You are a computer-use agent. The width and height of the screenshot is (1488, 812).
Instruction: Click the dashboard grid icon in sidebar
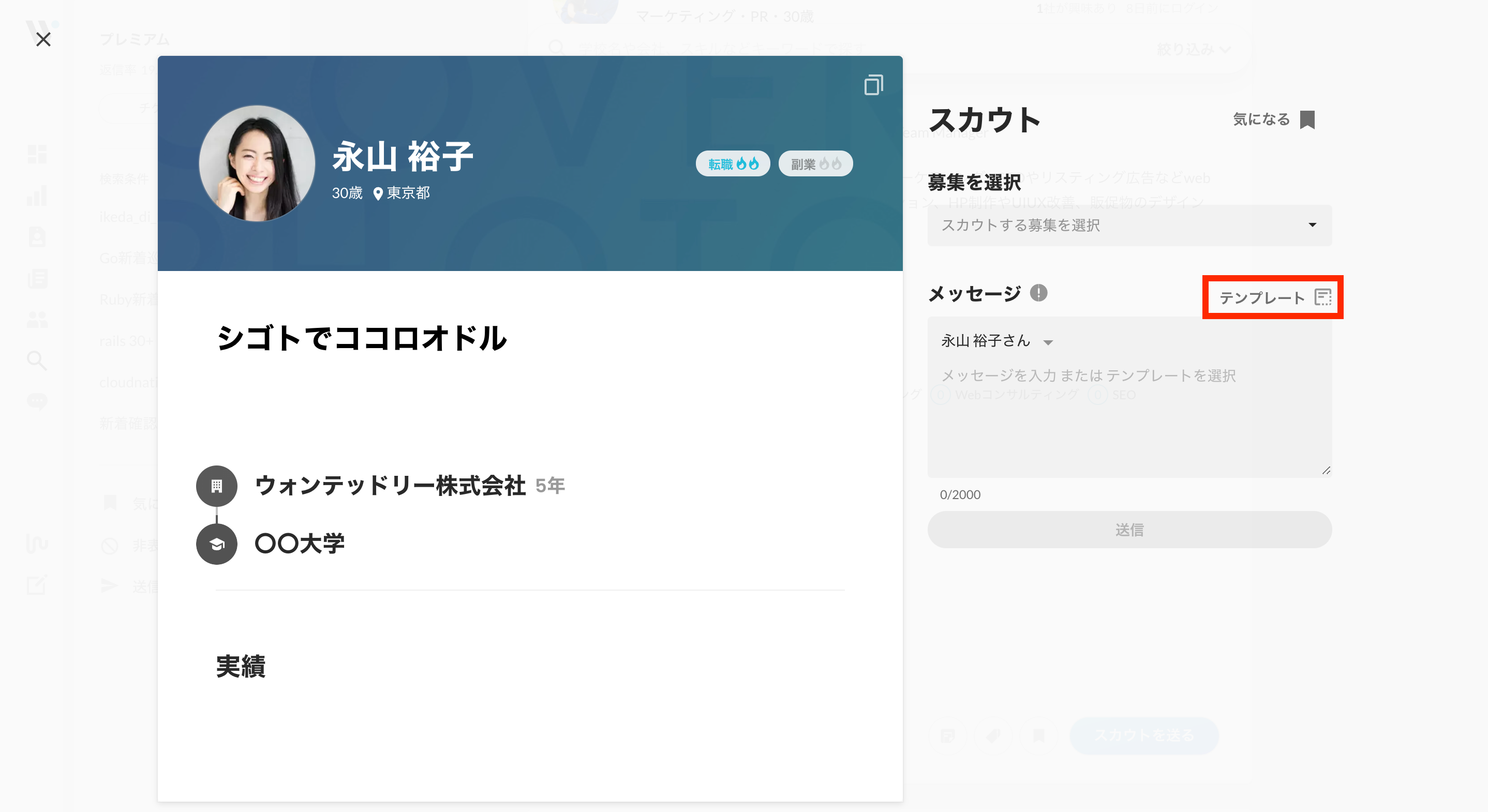[37, 154]
